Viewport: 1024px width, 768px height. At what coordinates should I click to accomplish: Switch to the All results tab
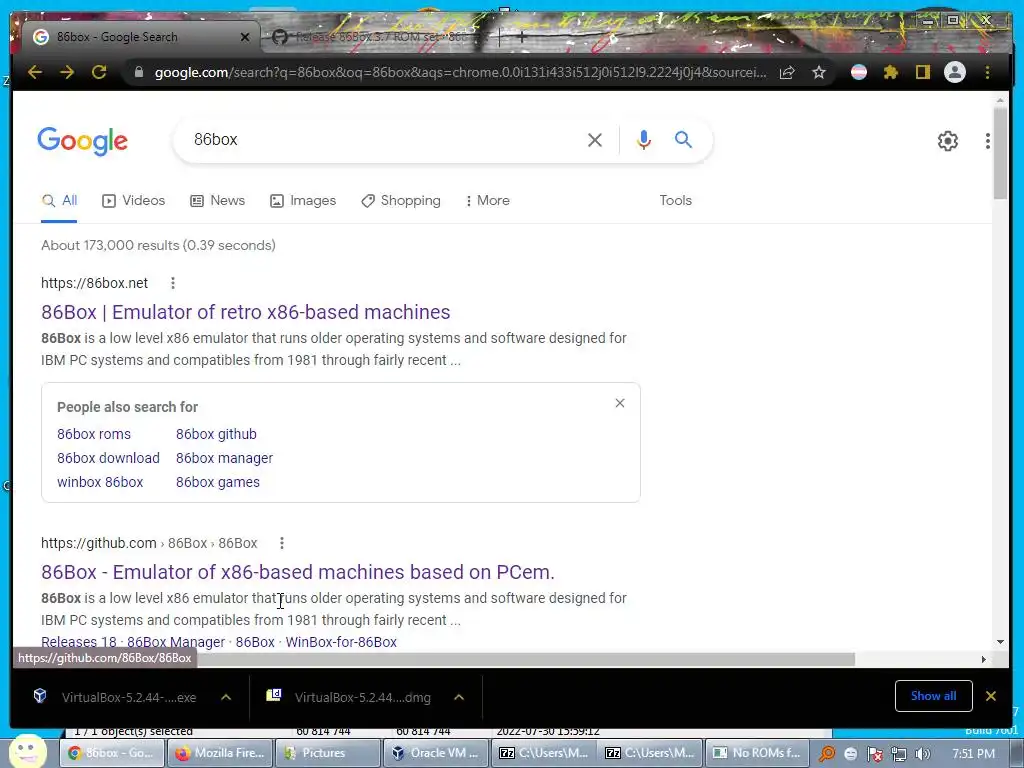click(x=59, y=200)
